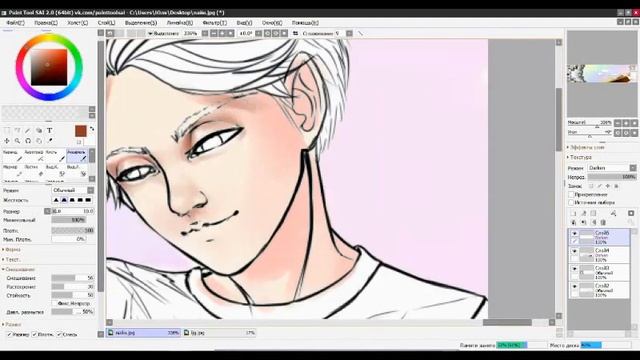The width and height of the screenshot is (640, 360).
Task: Click zoom reset button in navigator
Action: [634, 123]
